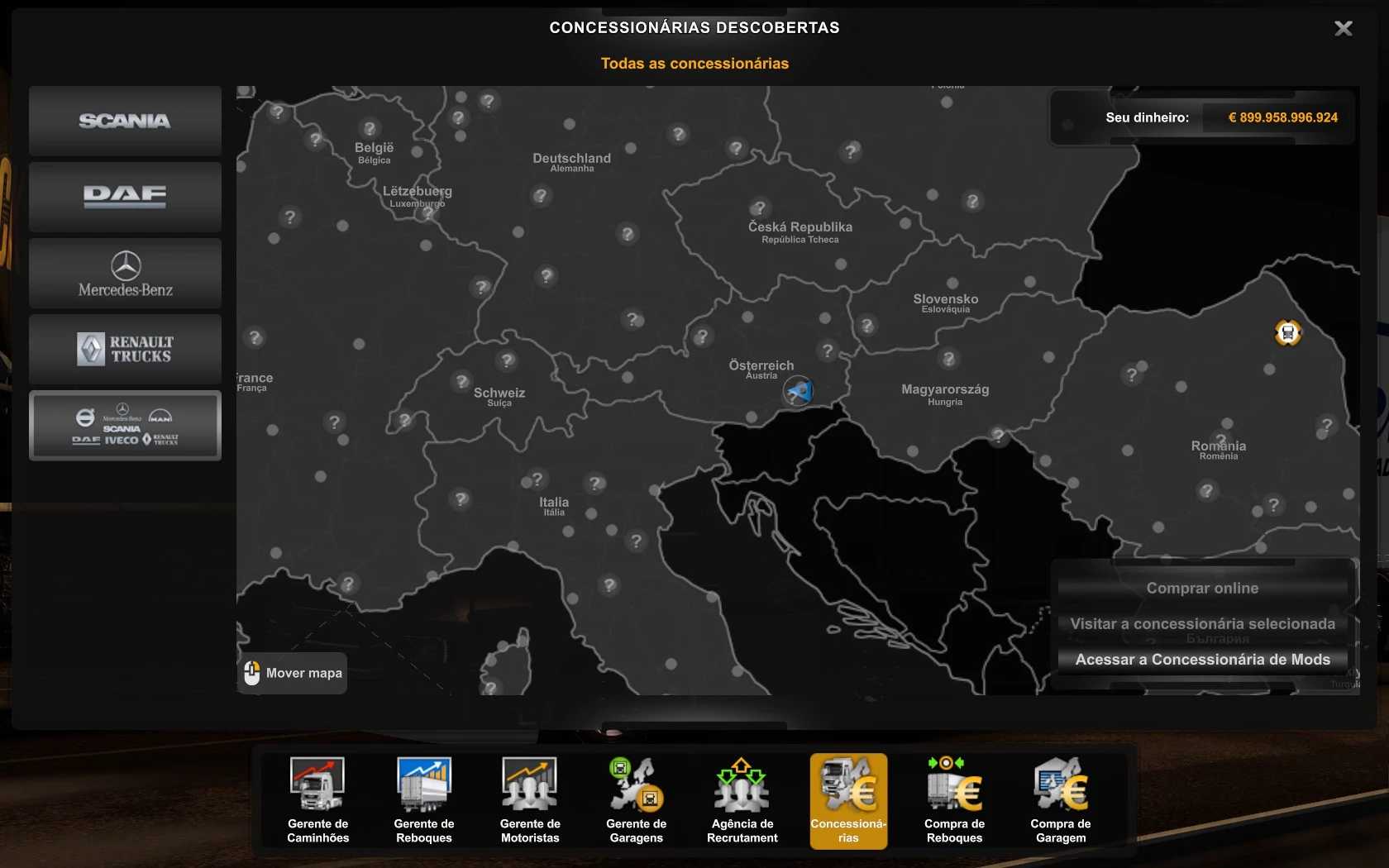Screen dimensions: 1389x868
Task: Click Visitar a concessionária selecionada
Action: [x=1202, y=624]
